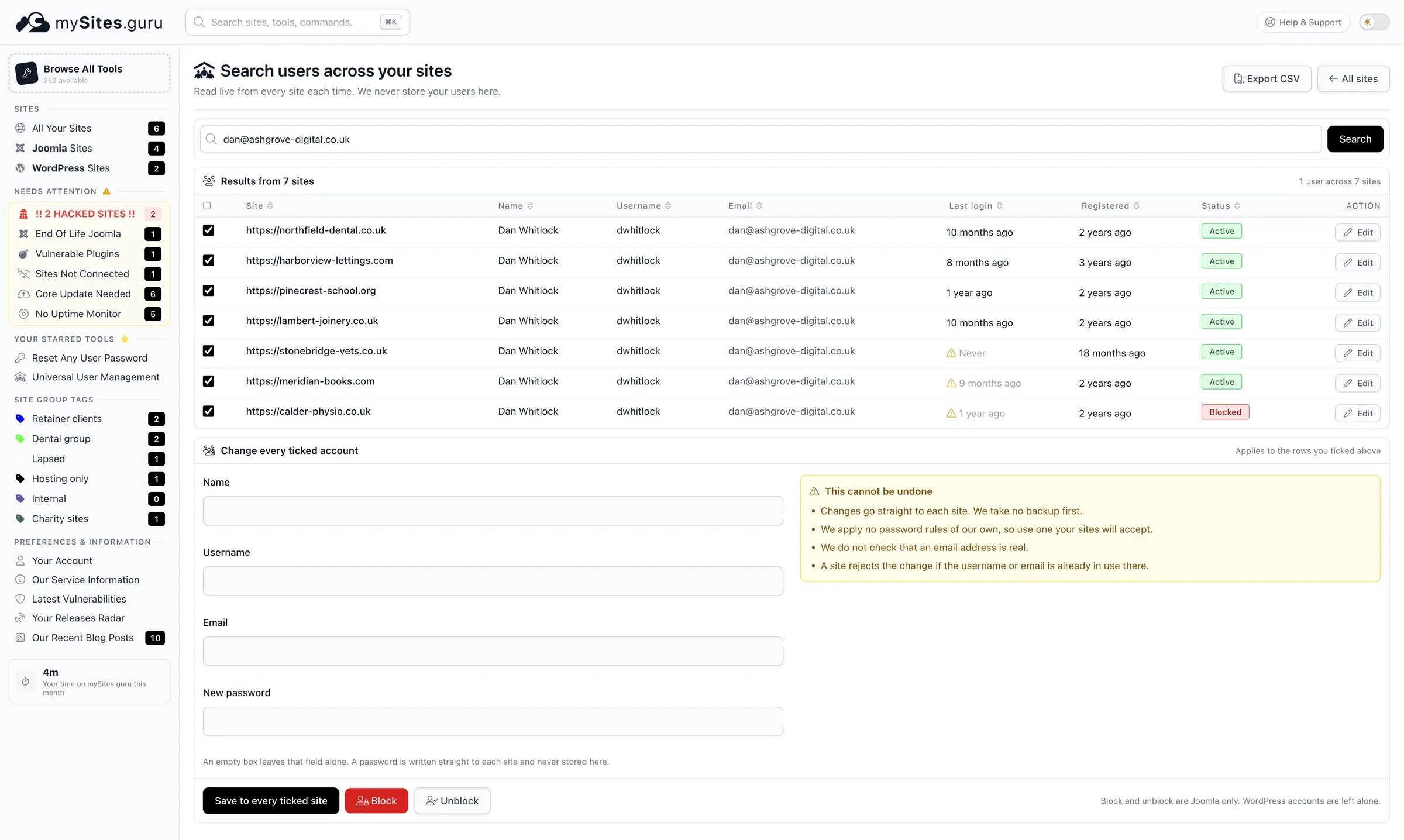This screenshot has width=1404, height=840.
Task: Open Hosting only site group tag
Action: [90, 479]
